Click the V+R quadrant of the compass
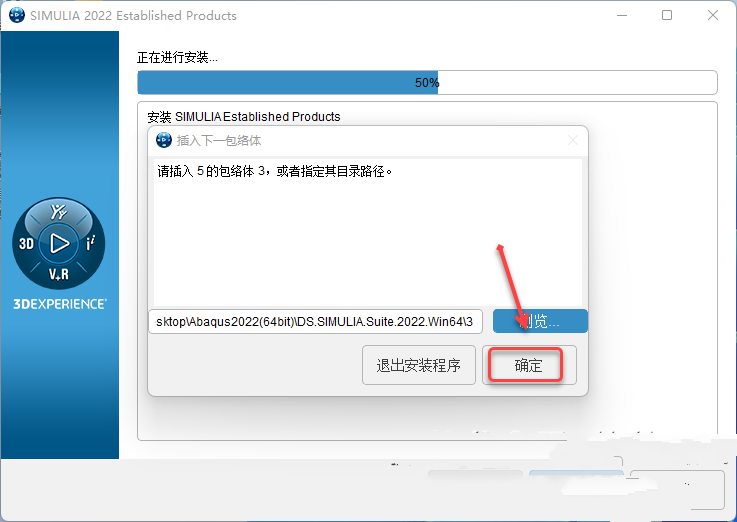Screen dimensions: 737x522 [x=59, y=274]
